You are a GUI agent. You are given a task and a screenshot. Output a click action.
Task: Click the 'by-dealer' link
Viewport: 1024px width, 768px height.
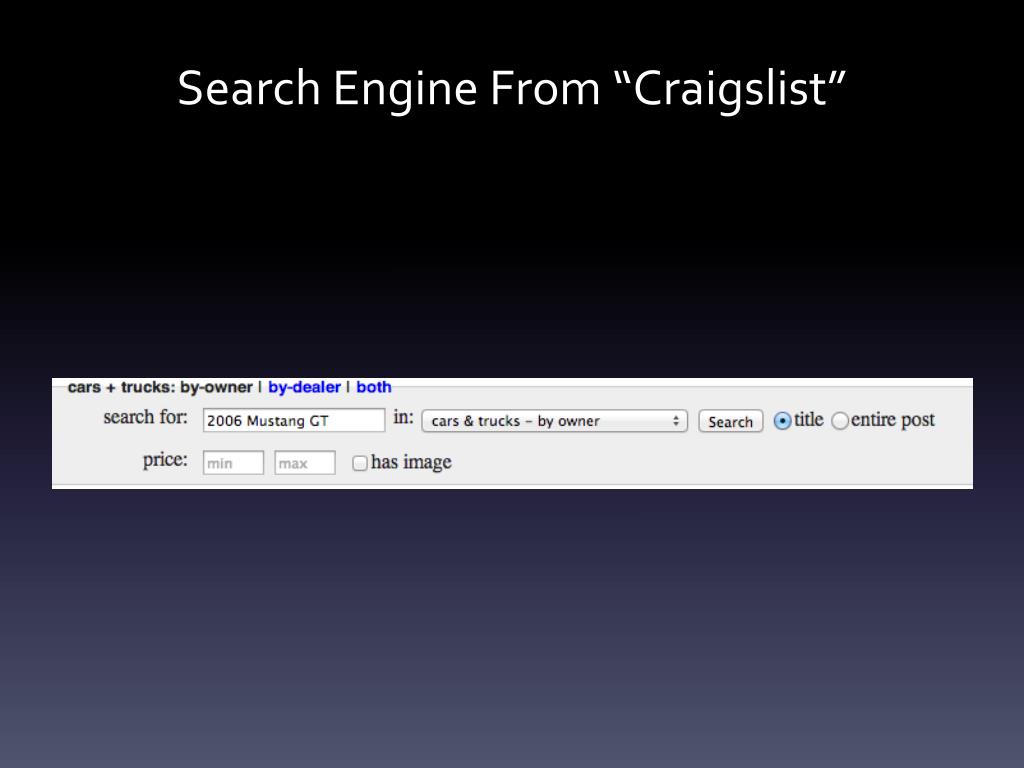[x=304, y=387]
